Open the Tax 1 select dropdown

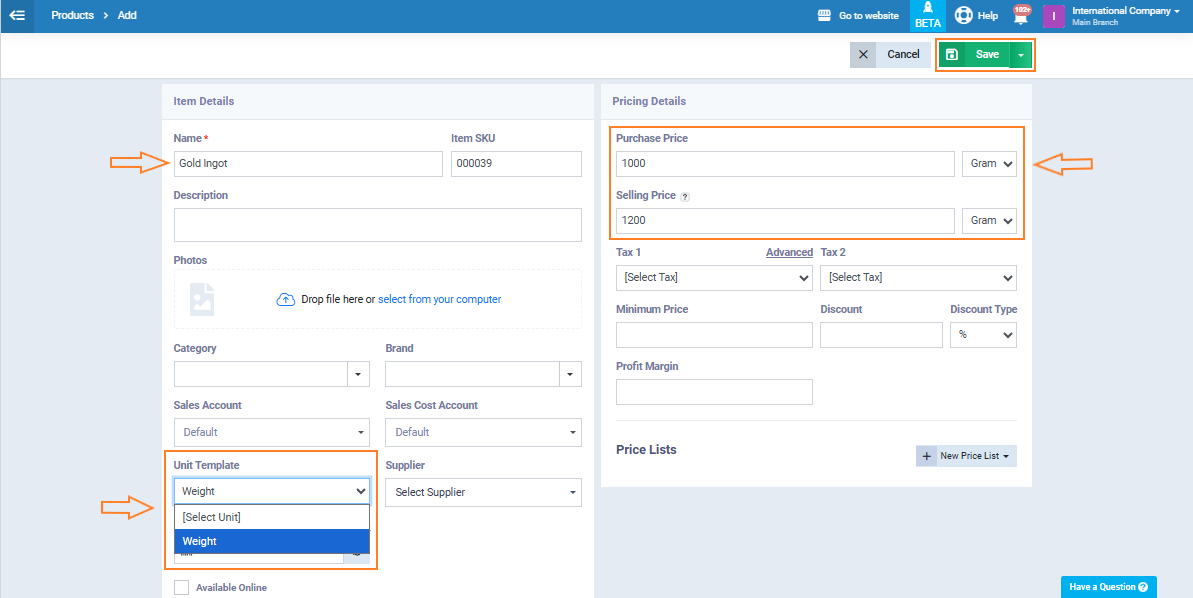(x=714, y=278)
